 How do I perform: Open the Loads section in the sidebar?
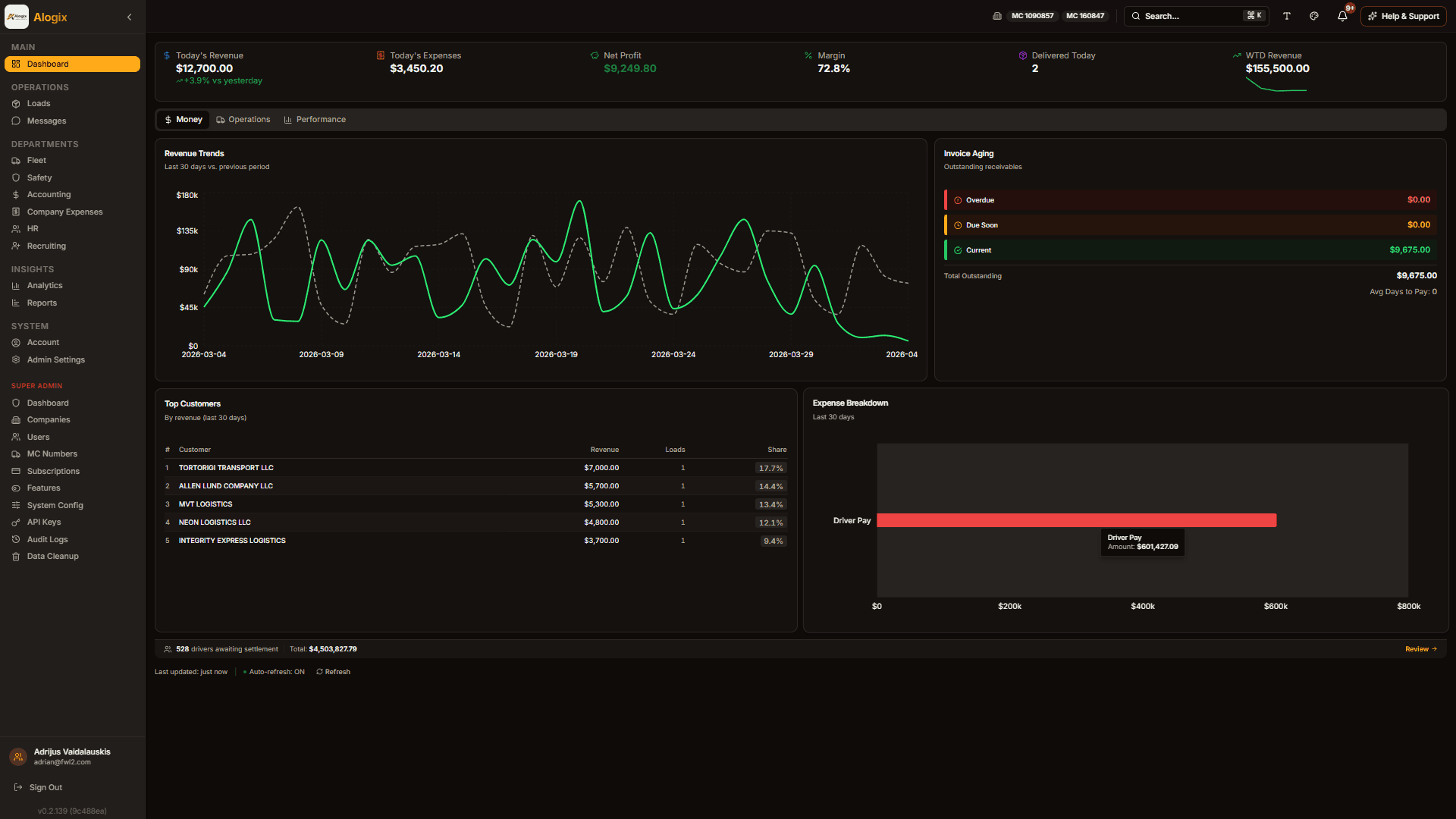pyautogui.click(x=39, y=103)
